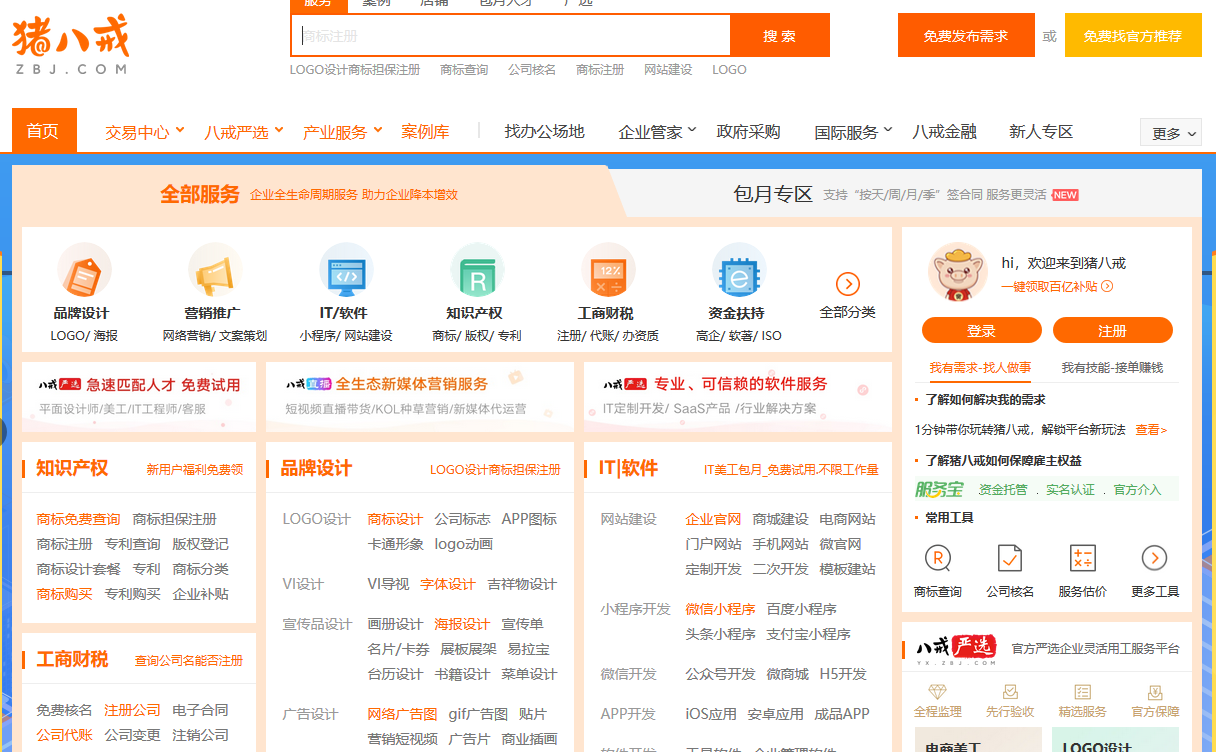Click the 注册 button

point(1113,331)
